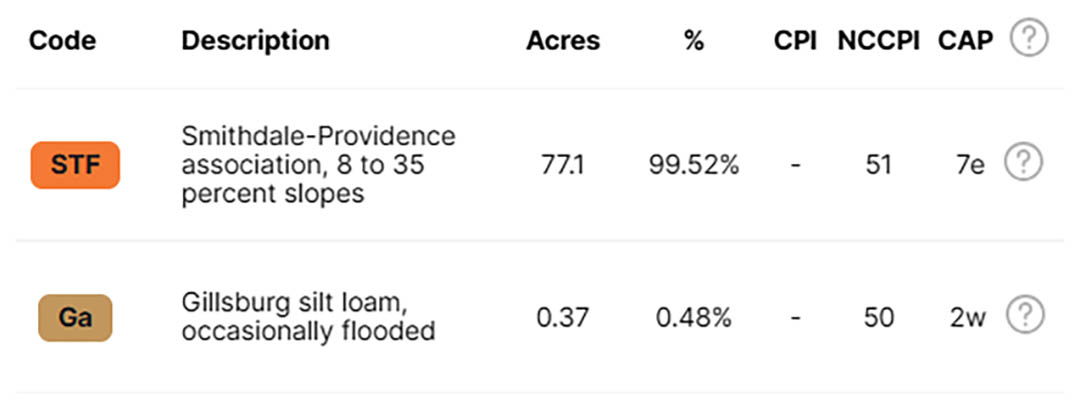Click the 99.52% percentage value

[694, 165]
